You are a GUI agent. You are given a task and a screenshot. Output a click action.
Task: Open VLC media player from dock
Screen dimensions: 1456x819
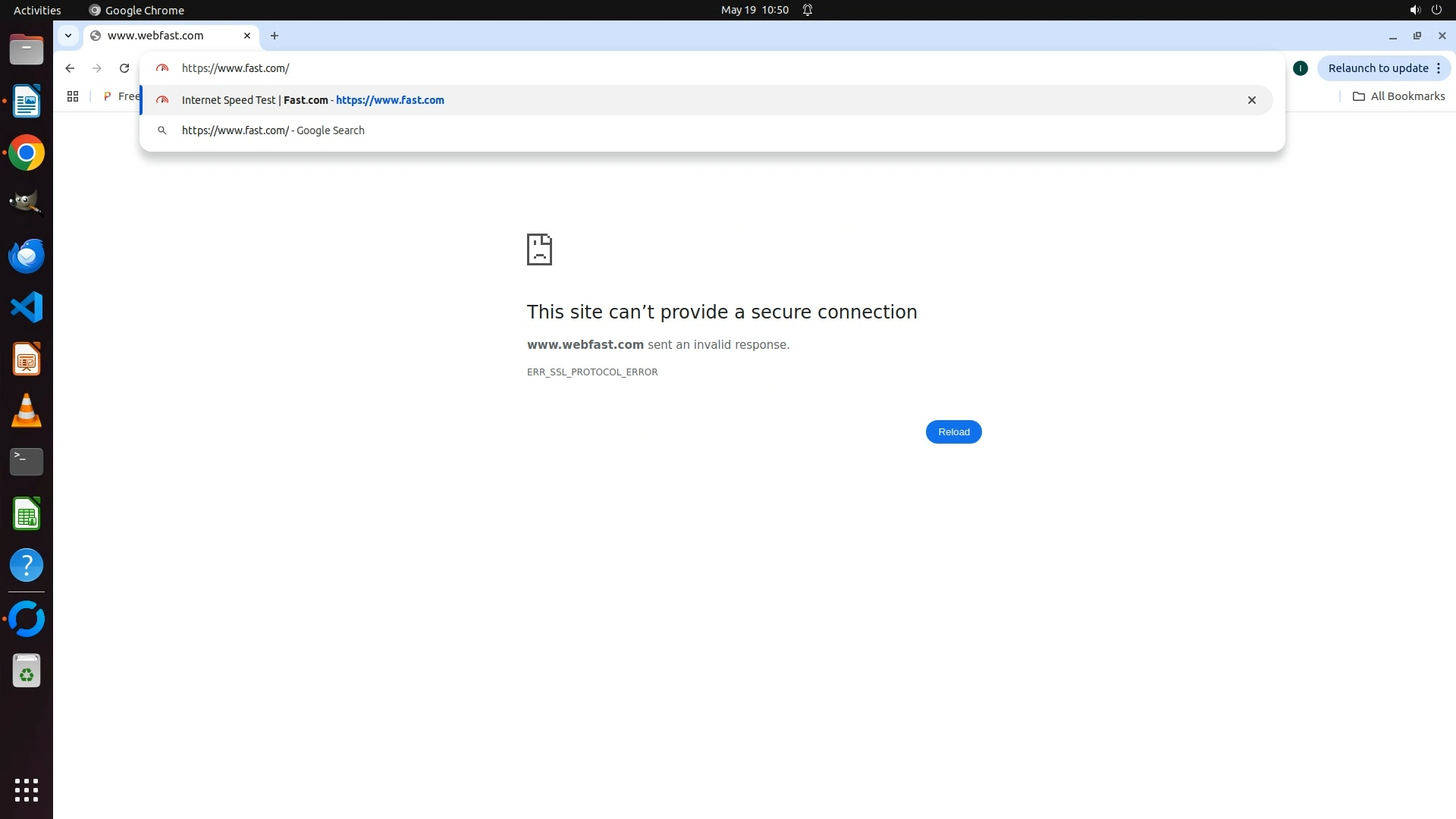(x=27, y=410)
